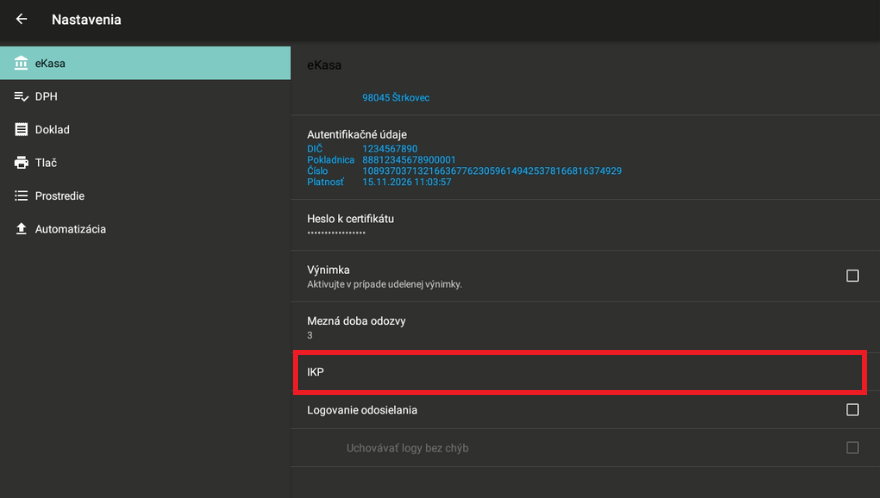880x498 pixels.
Task: Open the Autentifikačné údaje entry
Action: [357, 134]
